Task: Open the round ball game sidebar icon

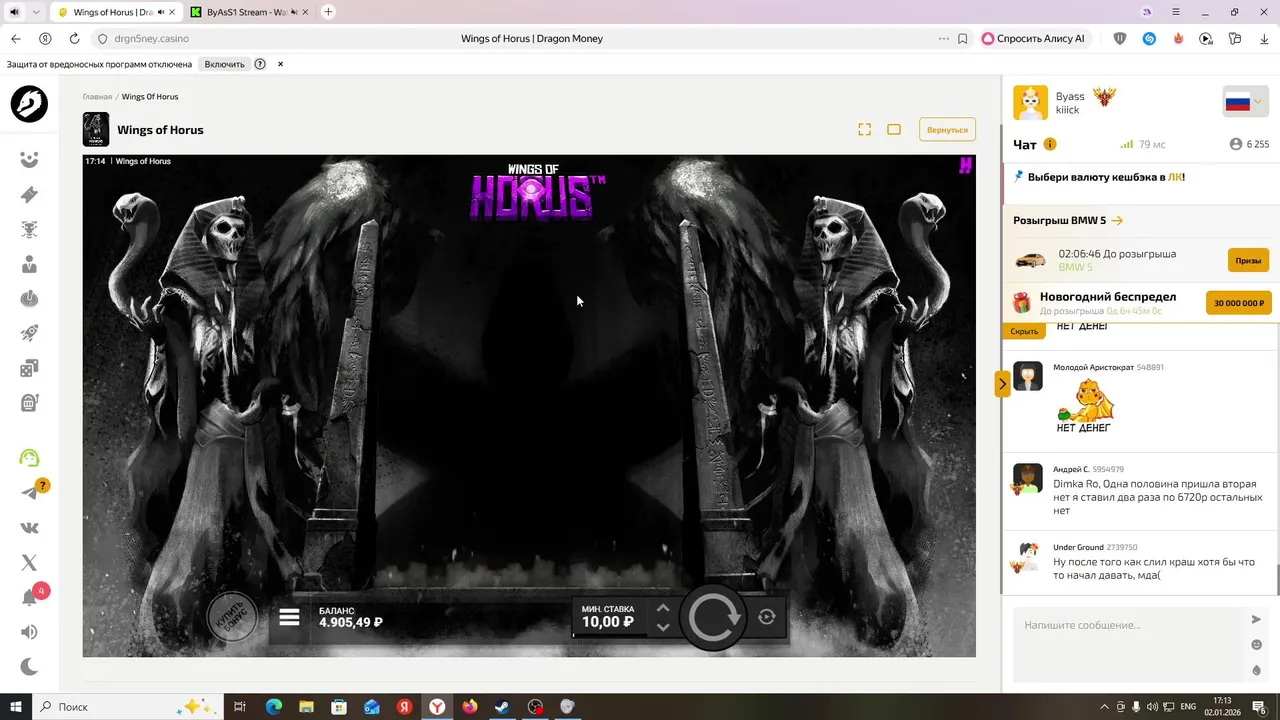Action: [29, 299]
